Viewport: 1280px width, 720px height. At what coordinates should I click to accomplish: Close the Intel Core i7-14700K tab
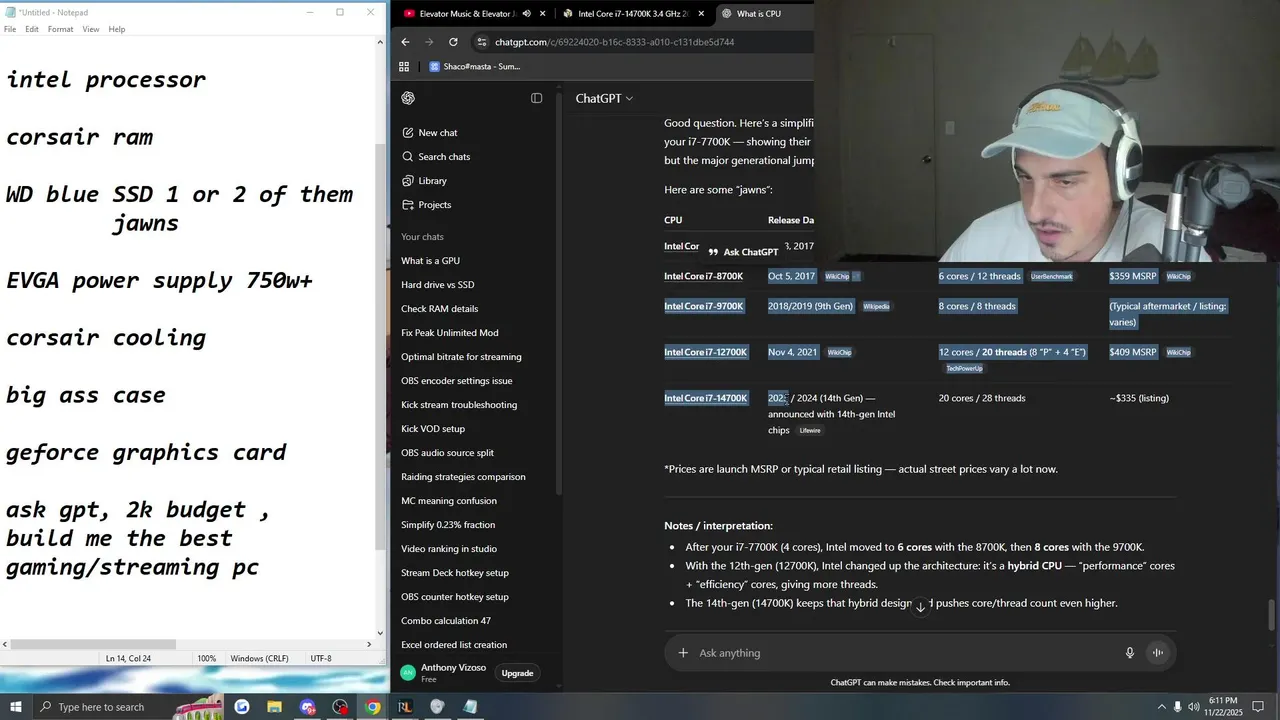click(701, 14)
